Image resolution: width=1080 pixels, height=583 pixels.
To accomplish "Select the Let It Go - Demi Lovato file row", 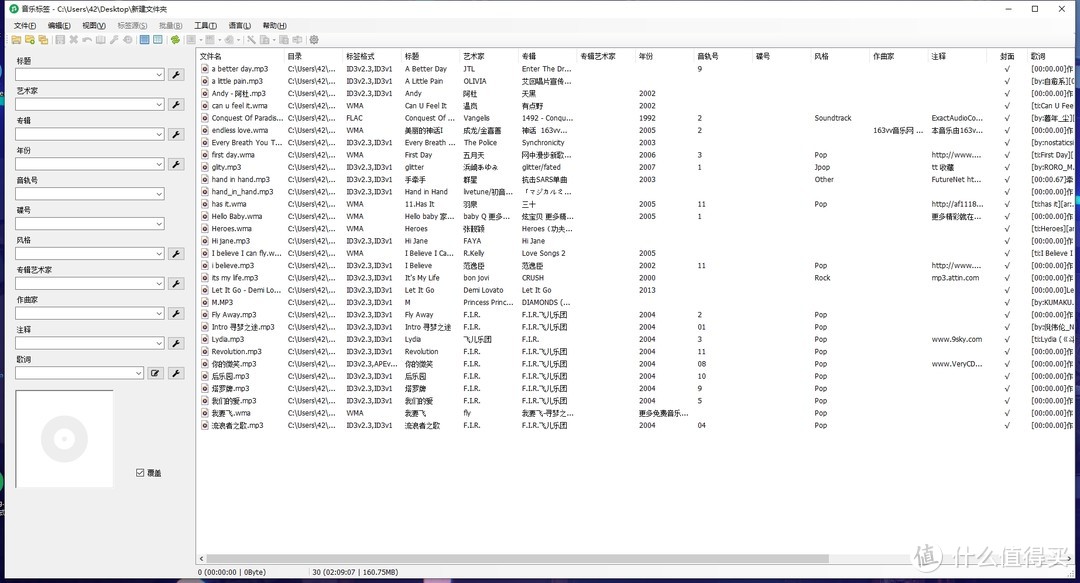I will click(x=246, y=290).
